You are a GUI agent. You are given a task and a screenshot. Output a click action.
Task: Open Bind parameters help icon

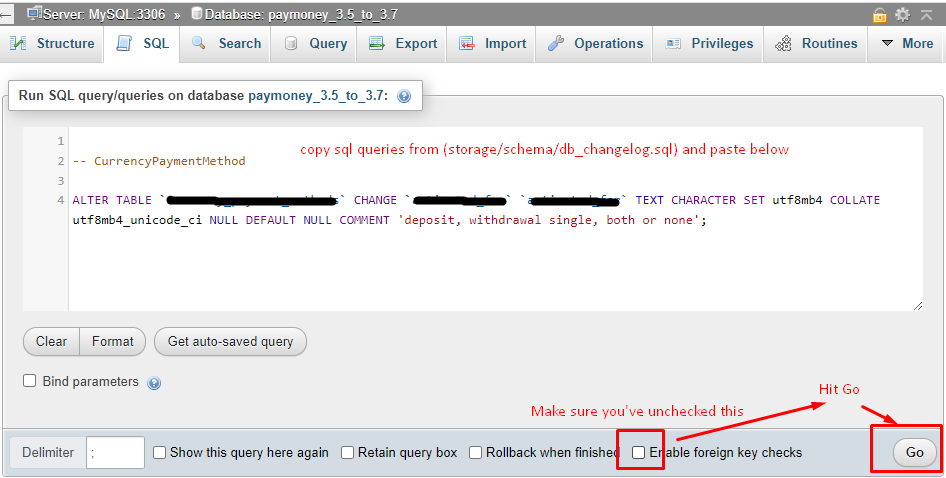coord(154,382)
